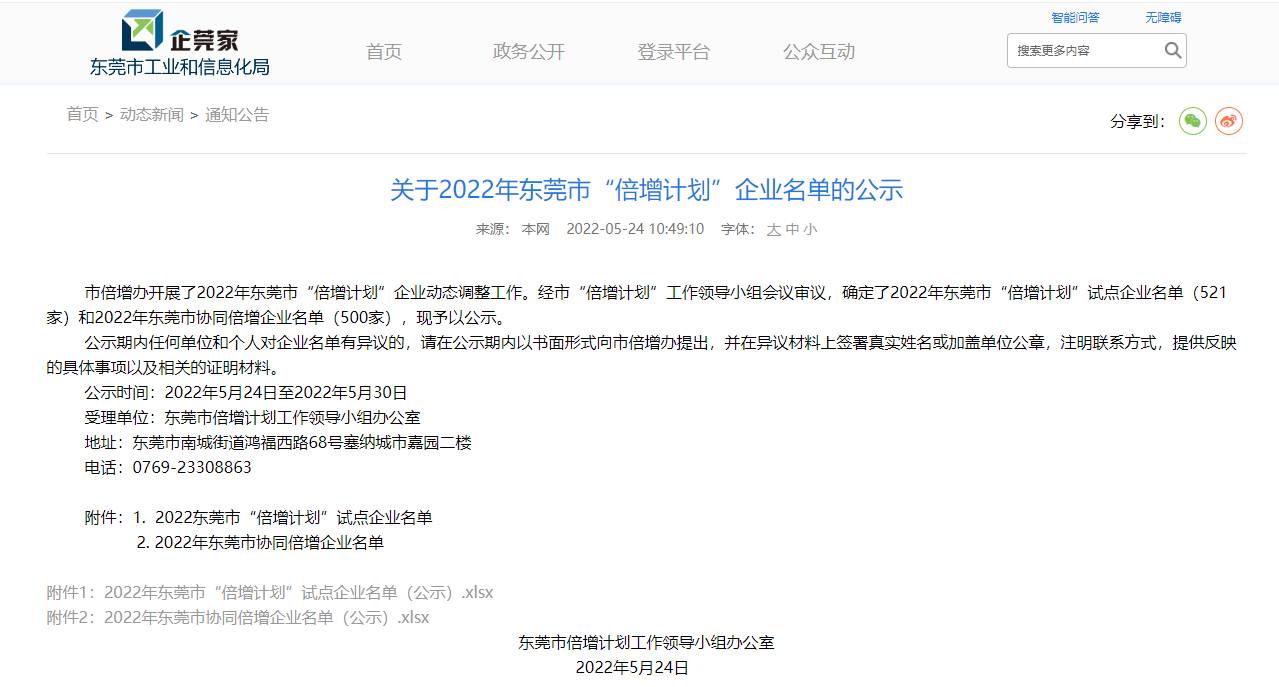Click the WeChat share icon
The image size is (1279, 687).
point(1192,121)
